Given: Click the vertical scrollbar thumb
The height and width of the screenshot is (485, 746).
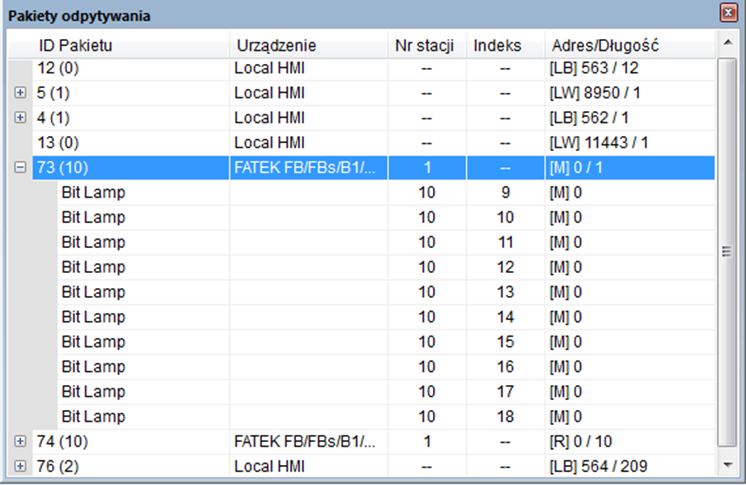Looking at the screenshot, I should 727,252.
